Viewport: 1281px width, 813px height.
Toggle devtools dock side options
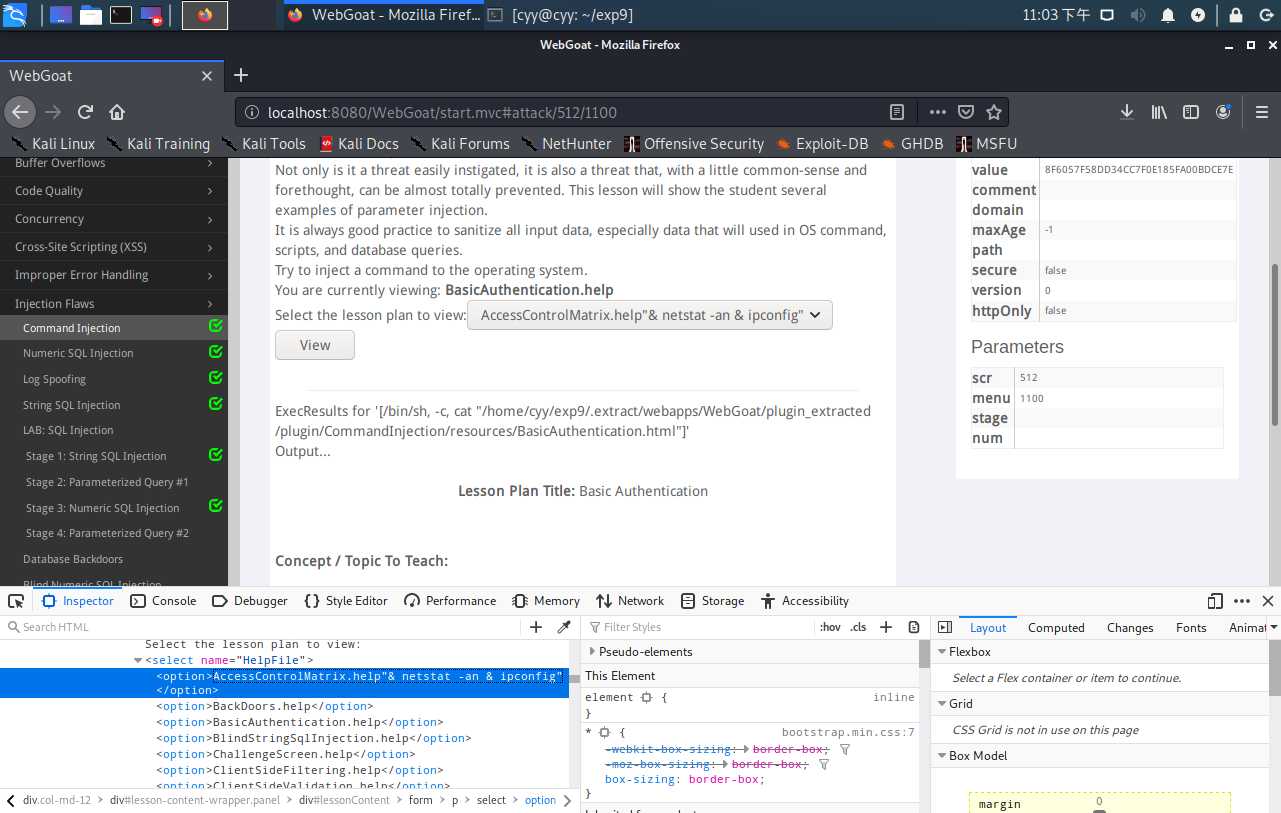tap(1215, 601)
